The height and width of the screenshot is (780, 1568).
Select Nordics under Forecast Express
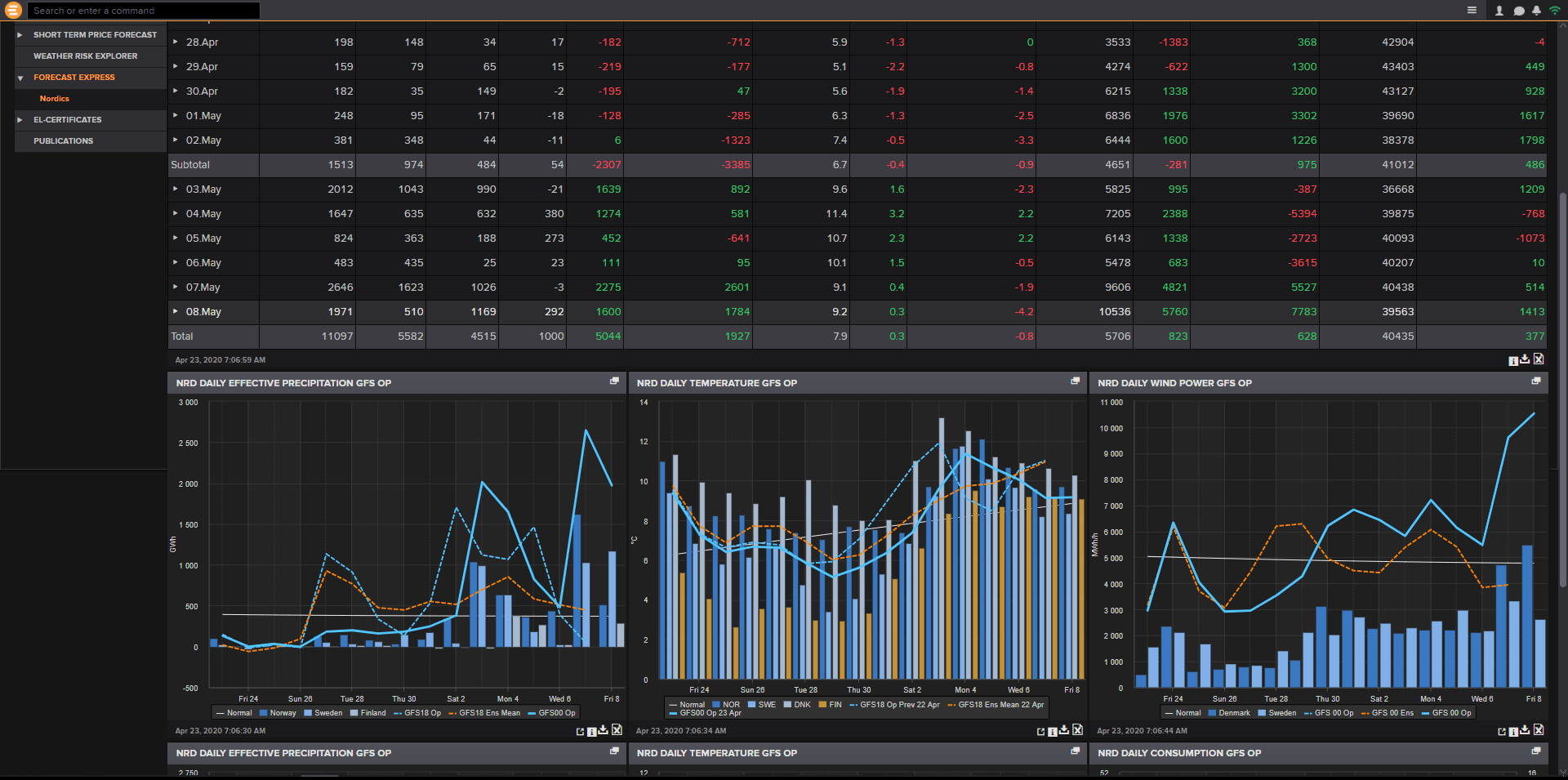pyautogui.click(x=55, y=99)
